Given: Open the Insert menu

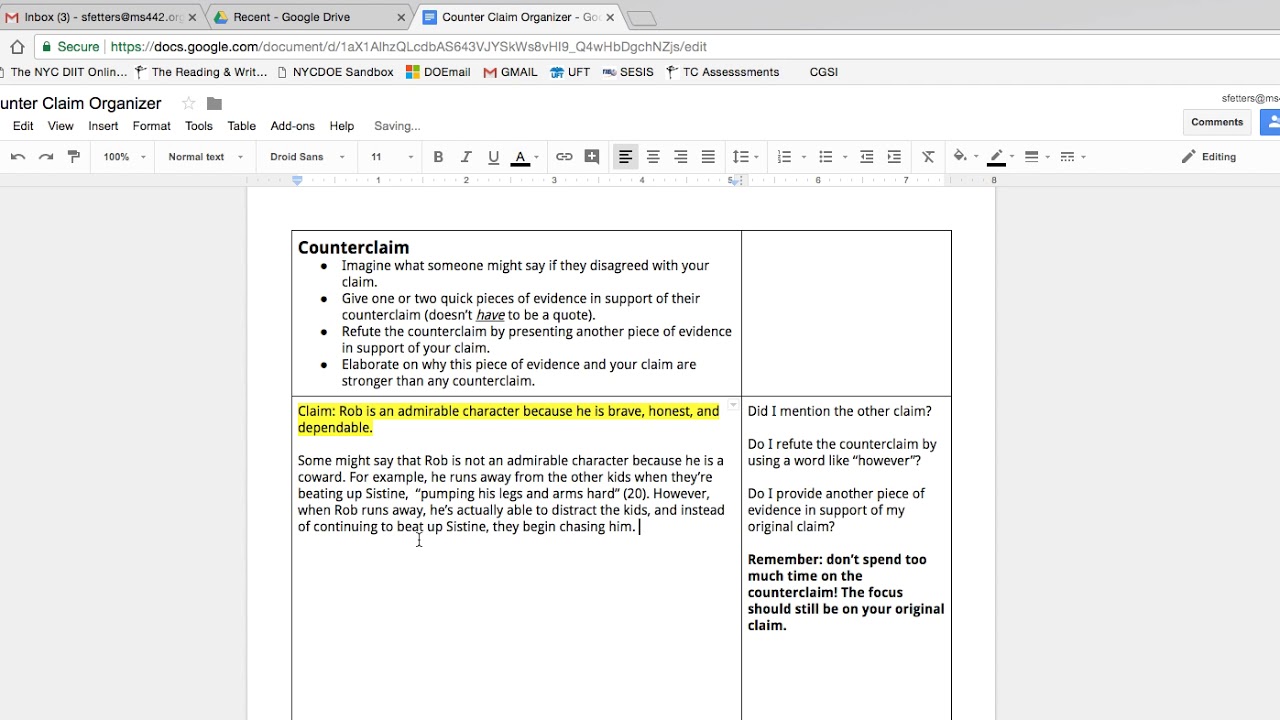Looking at the screenshot, I should click(103, 126).
